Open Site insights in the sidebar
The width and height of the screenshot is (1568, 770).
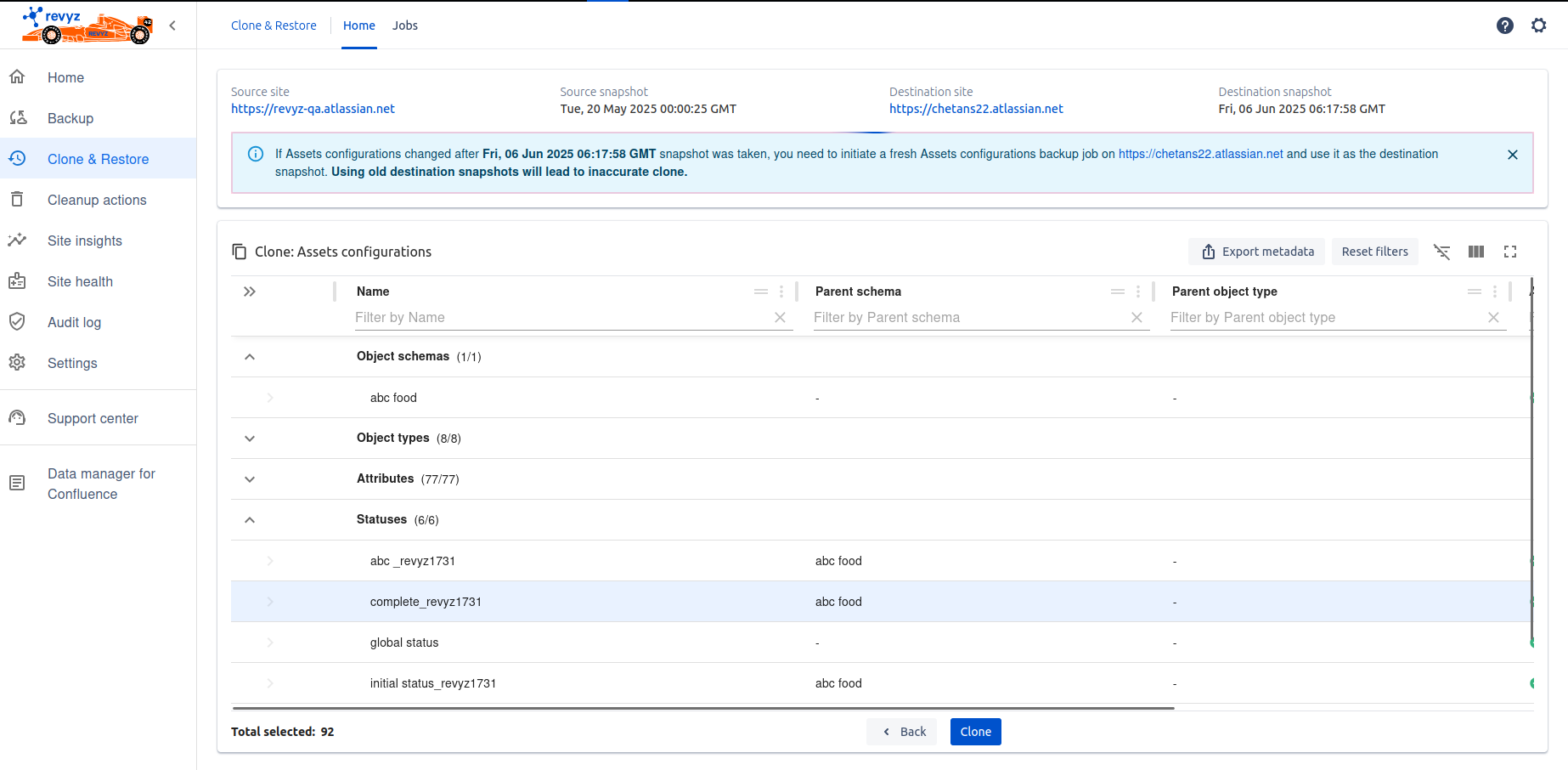(x=85, y=241)
